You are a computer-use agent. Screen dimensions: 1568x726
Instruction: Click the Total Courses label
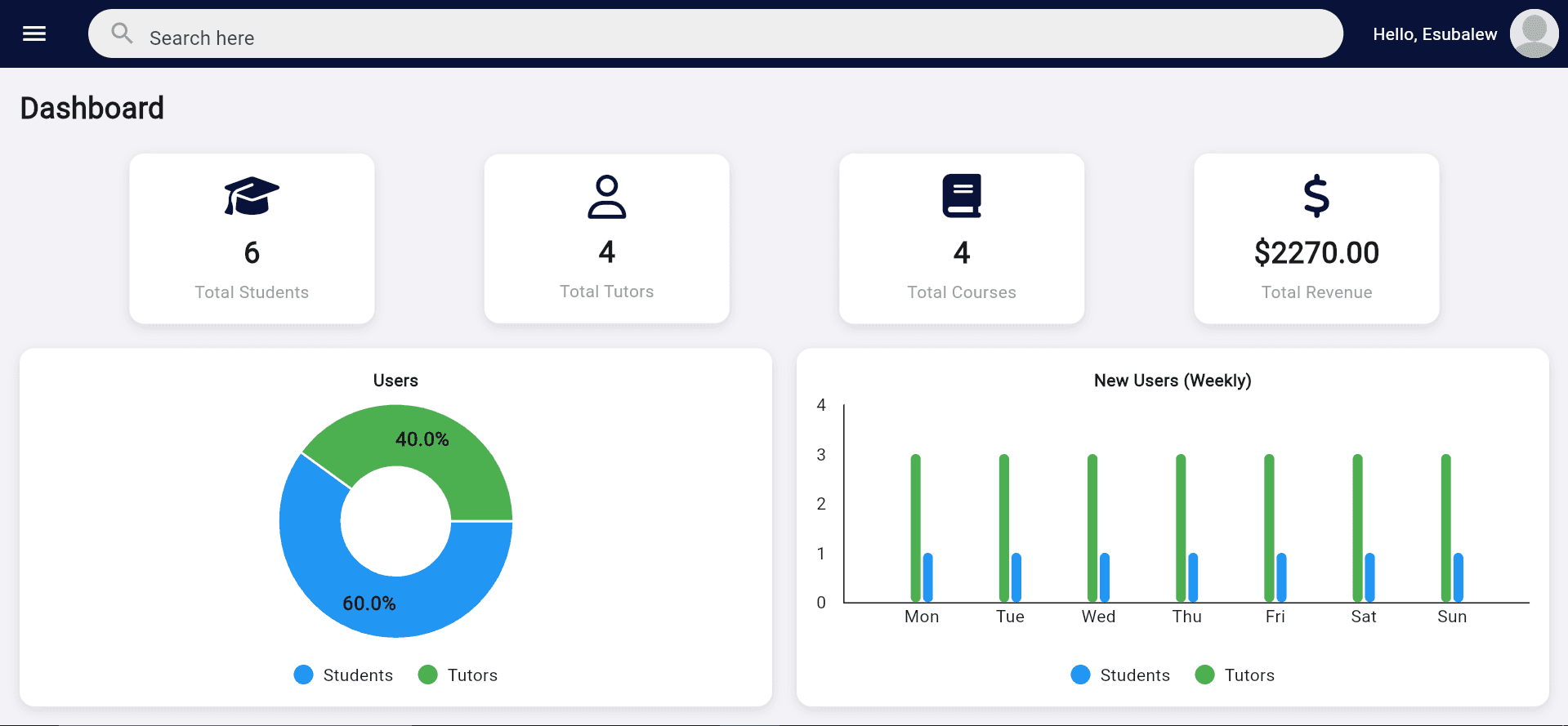961,292
